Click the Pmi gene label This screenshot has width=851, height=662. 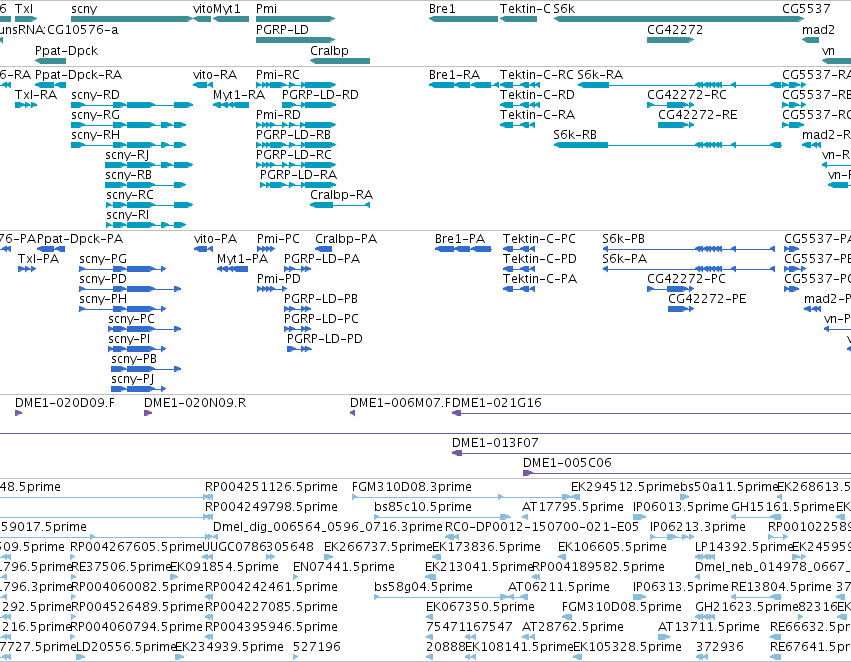[x=266, y=9]
